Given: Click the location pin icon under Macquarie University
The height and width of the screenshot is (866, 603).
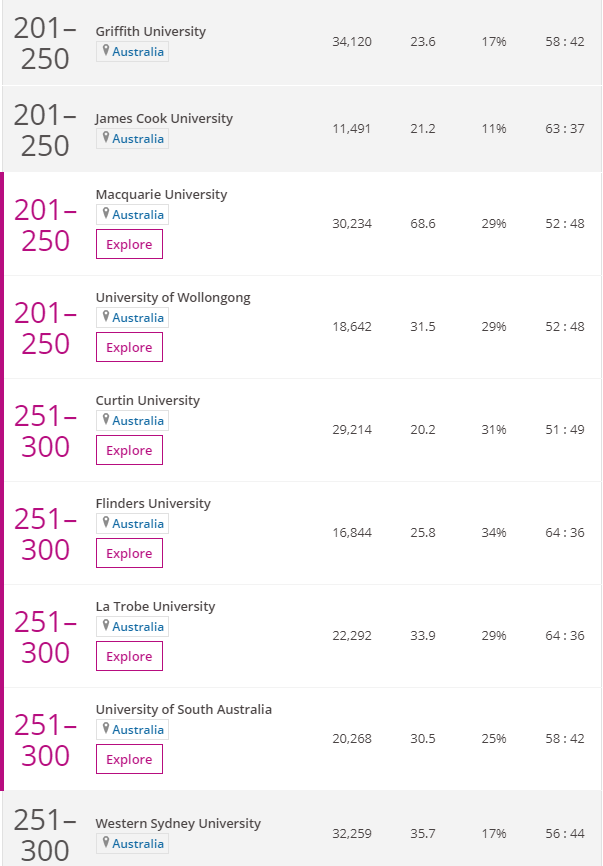Looking at the screenshot, I should click(105, 214).
